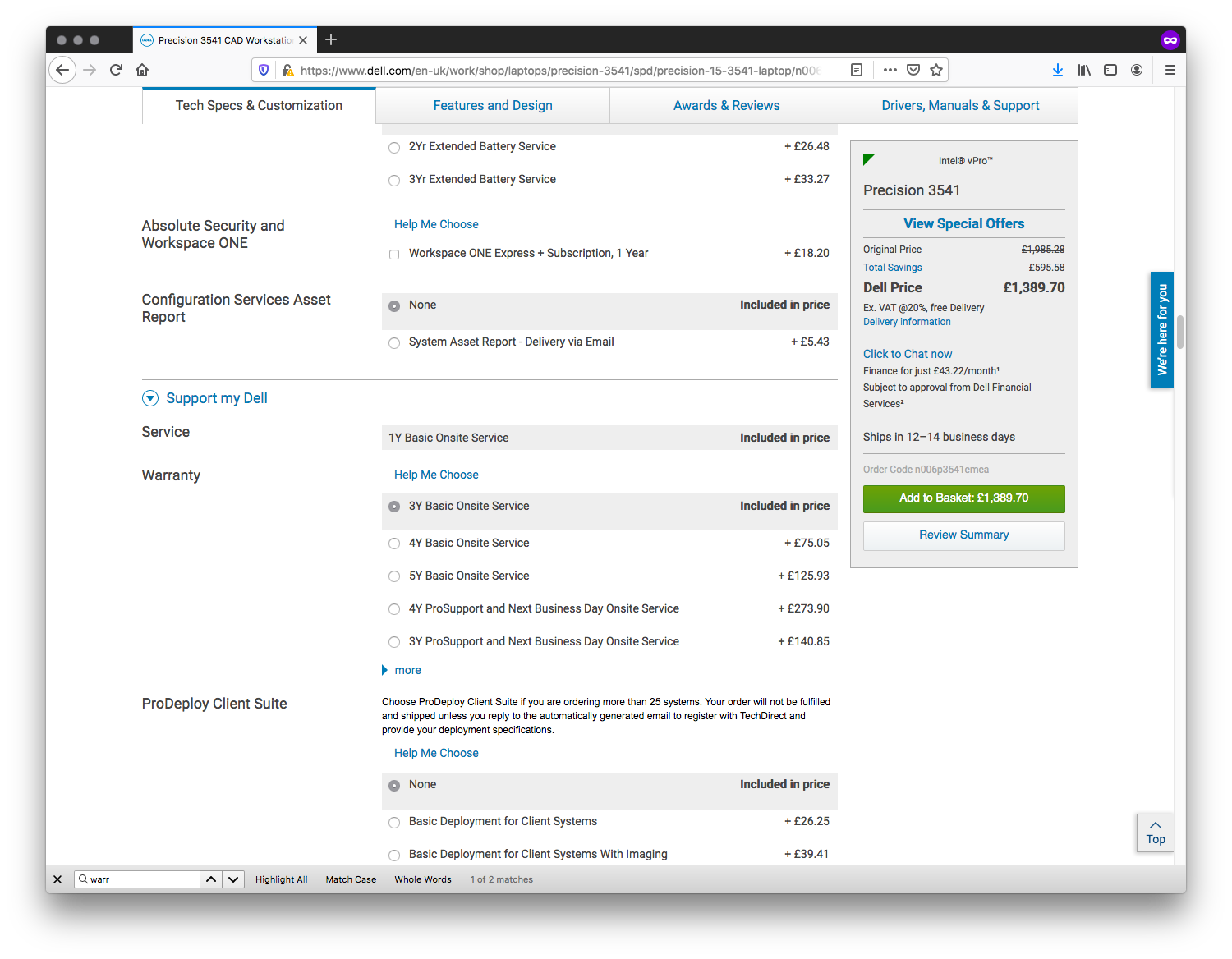Image resolution: width=1232 pixels, height=959 pixels.
Task: Jump to next find match
Action: (233, 879)
